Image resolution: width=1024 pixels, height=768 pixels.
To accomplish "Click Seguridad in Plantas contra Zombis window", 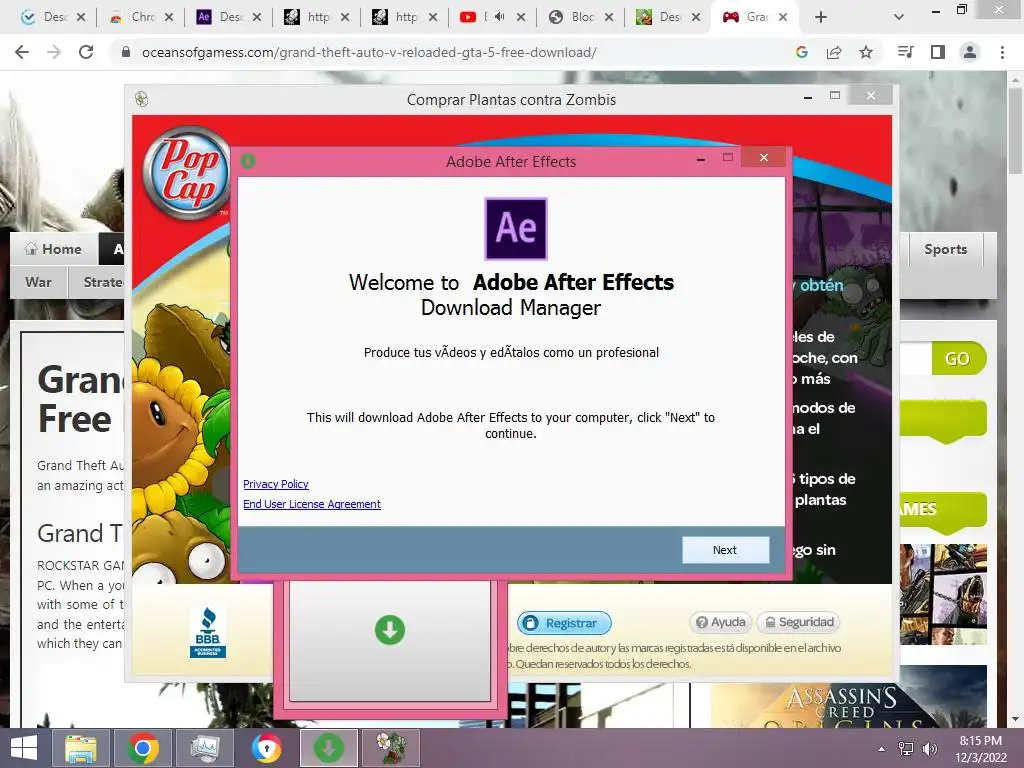I will 799,622.
